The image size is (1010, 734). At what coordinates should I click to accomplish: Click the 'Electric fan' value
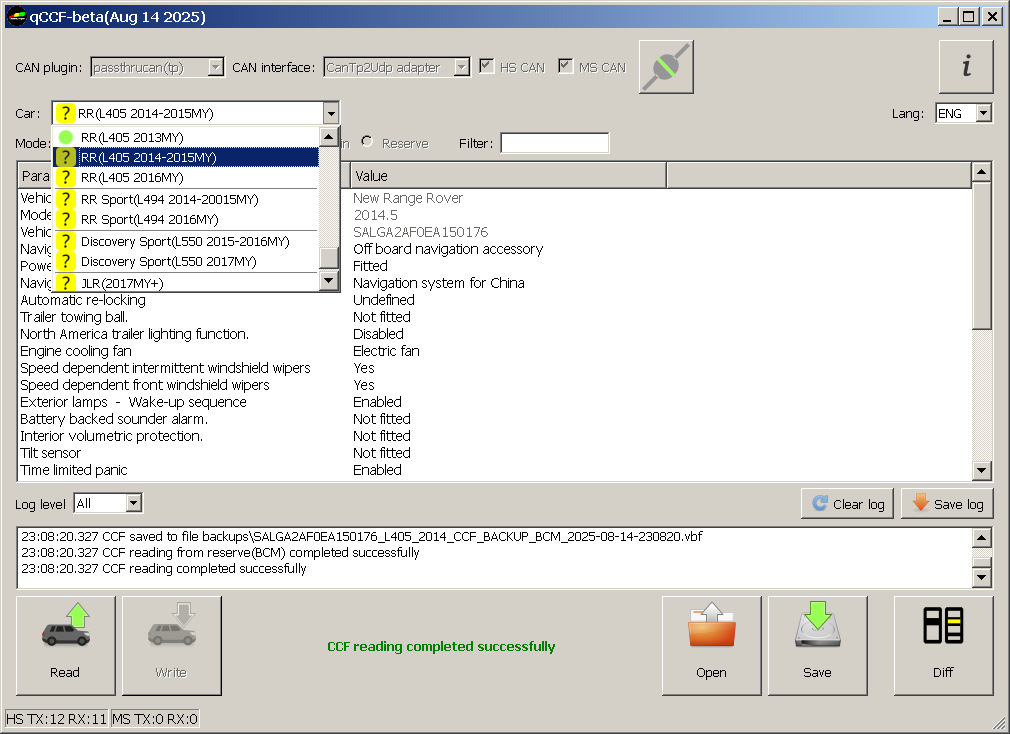386,351
